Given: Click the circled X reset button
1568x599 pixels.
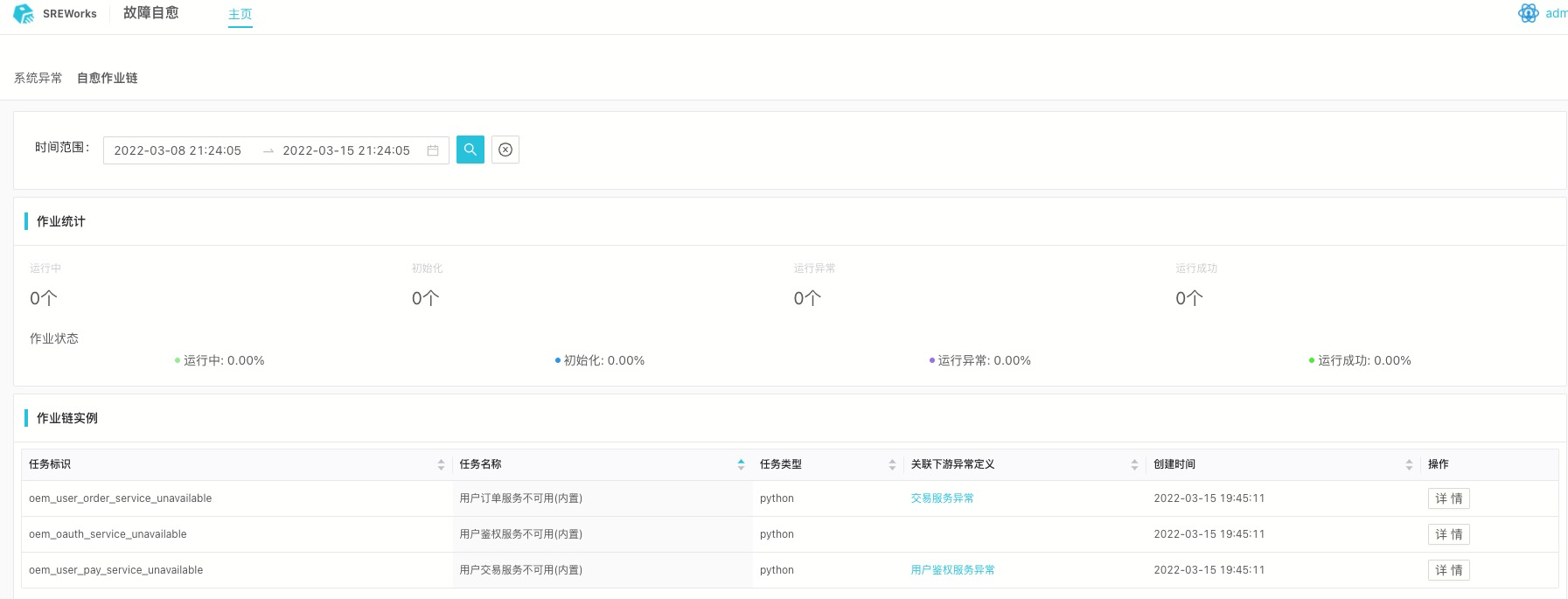Looking at the screenshot, I should pos(505,150).
